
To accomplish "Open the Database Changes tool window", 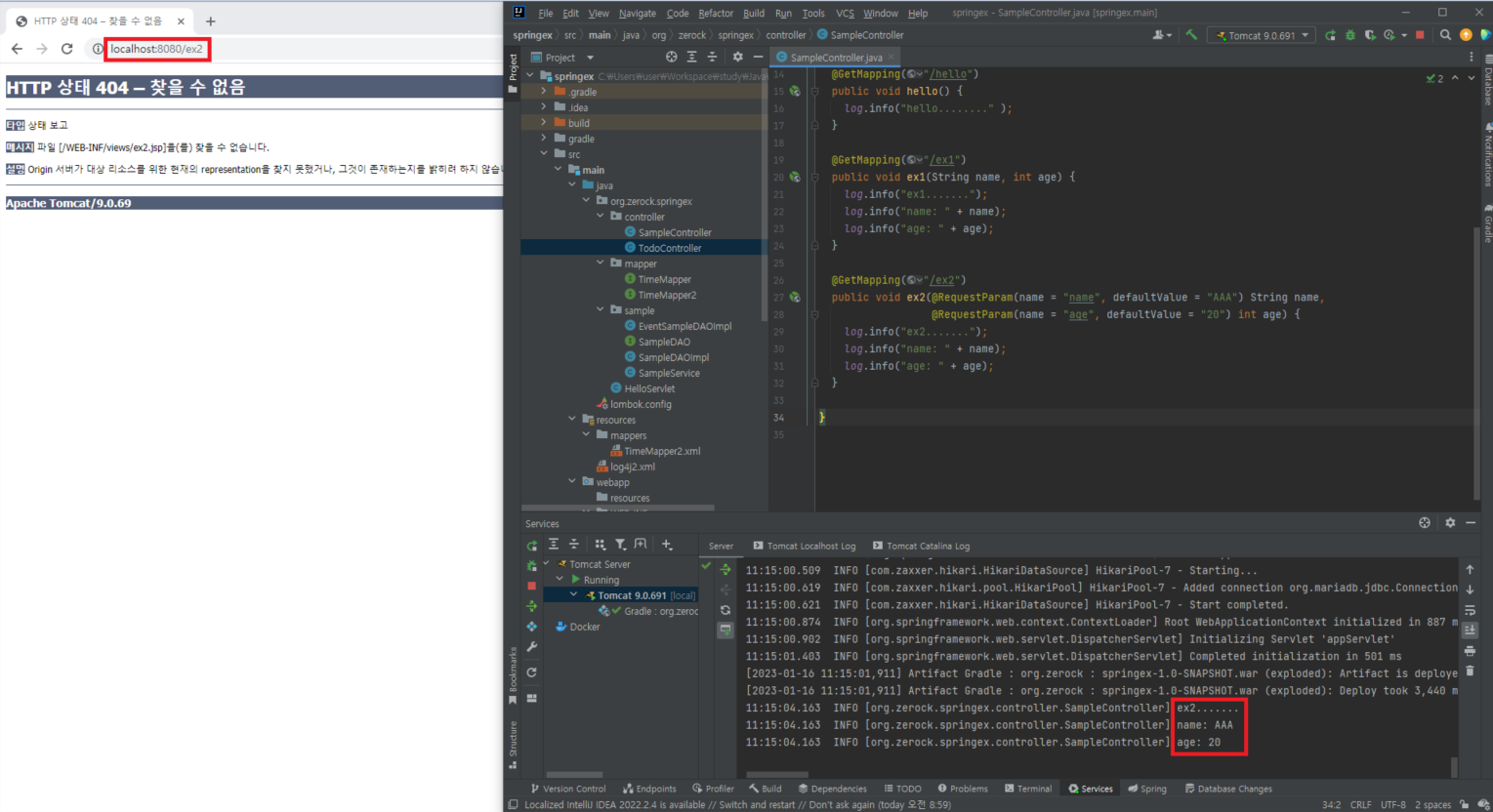I will 1228,789.
